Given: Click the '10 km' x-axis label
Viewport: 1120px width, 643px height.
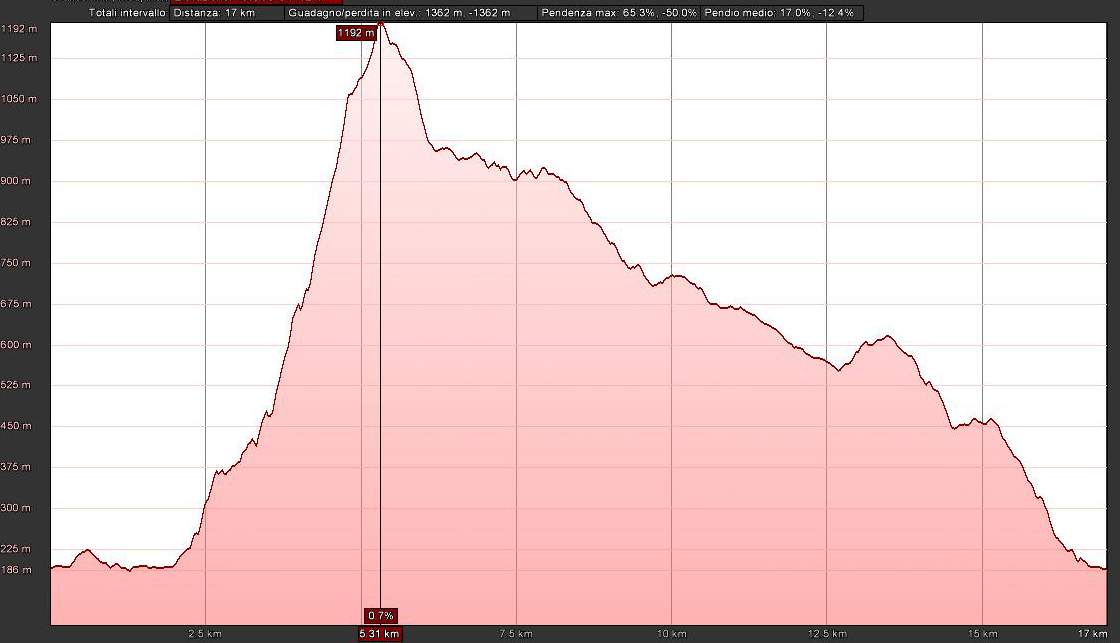Looking at the screenshot, I should [x=671, y=634].
